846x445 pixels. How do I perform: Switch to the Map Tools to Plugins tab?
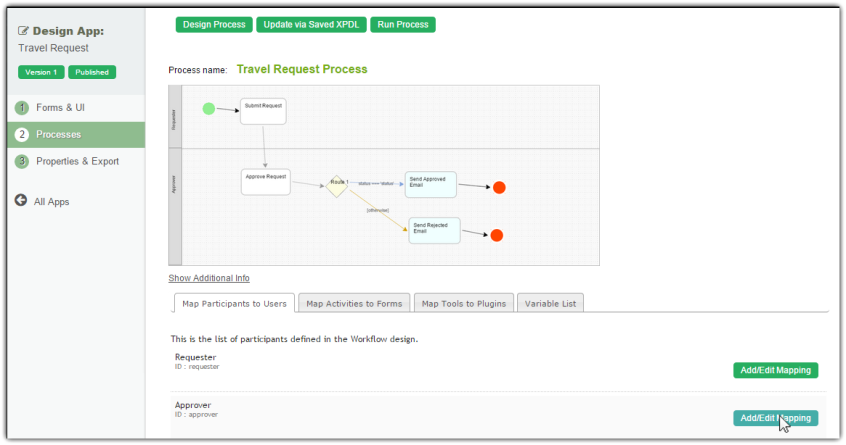[465, 304]
